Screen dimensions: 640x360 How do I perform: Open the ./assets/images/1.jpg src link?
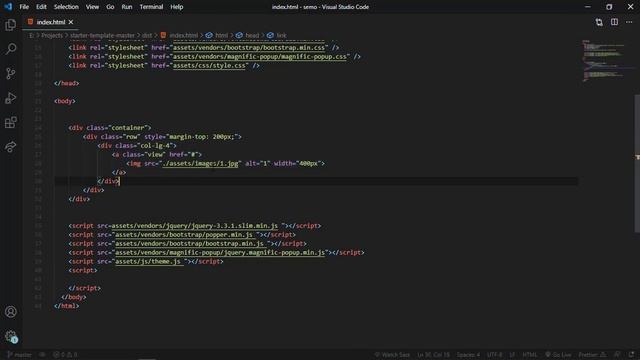[x=200, y=163]
